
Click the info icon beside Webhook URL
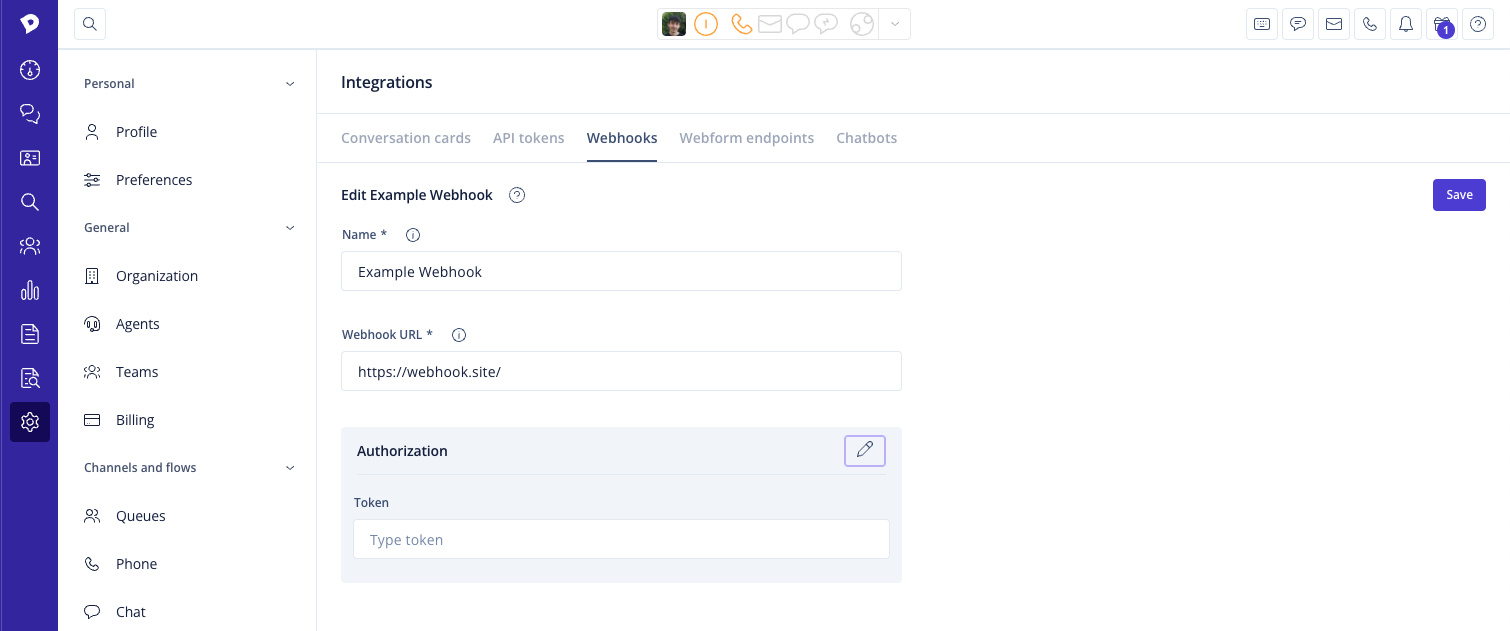point(459,335)
